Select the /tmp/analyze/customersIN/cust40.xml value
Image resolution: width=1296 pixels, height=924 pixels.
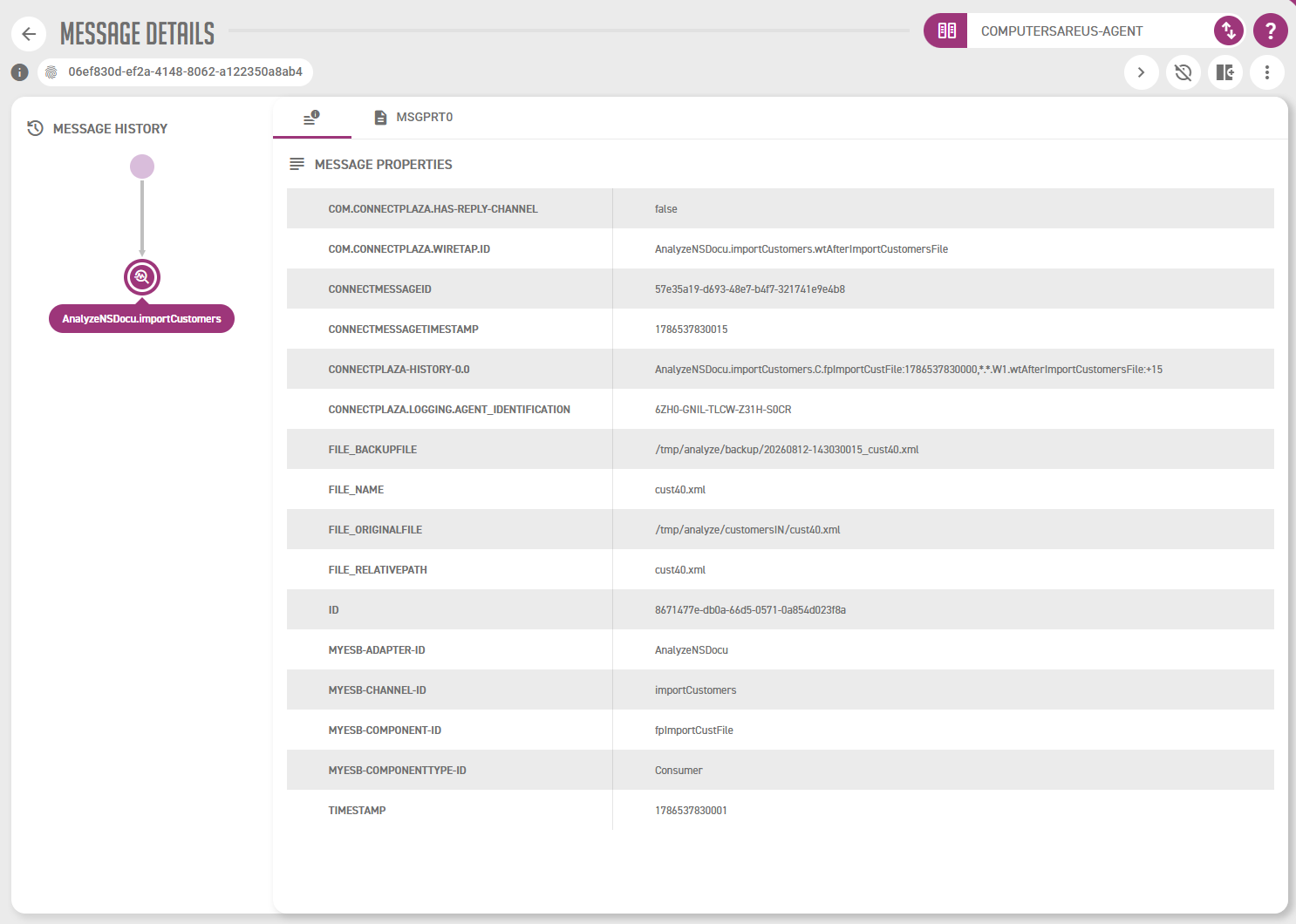tap(747, 530)
